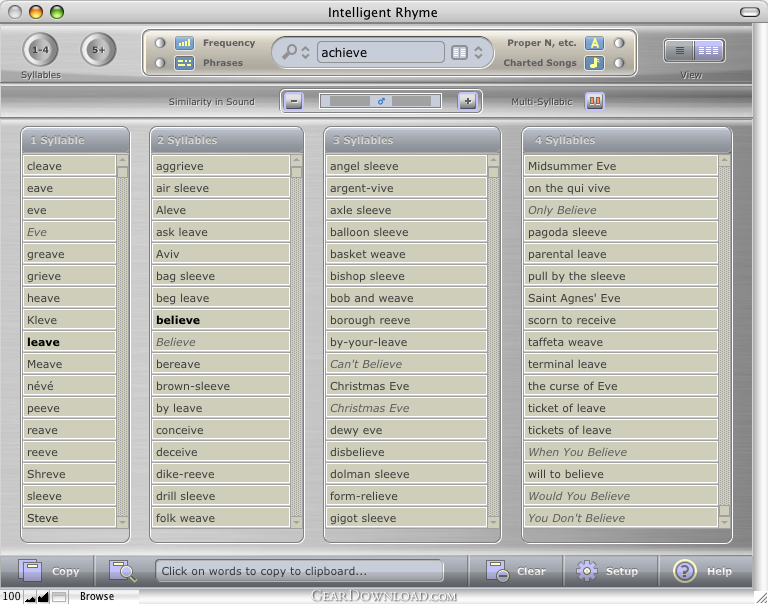Click down arrow of 4 Syllables scrollbar
The image size is (768, 604).
pos(724,522)
